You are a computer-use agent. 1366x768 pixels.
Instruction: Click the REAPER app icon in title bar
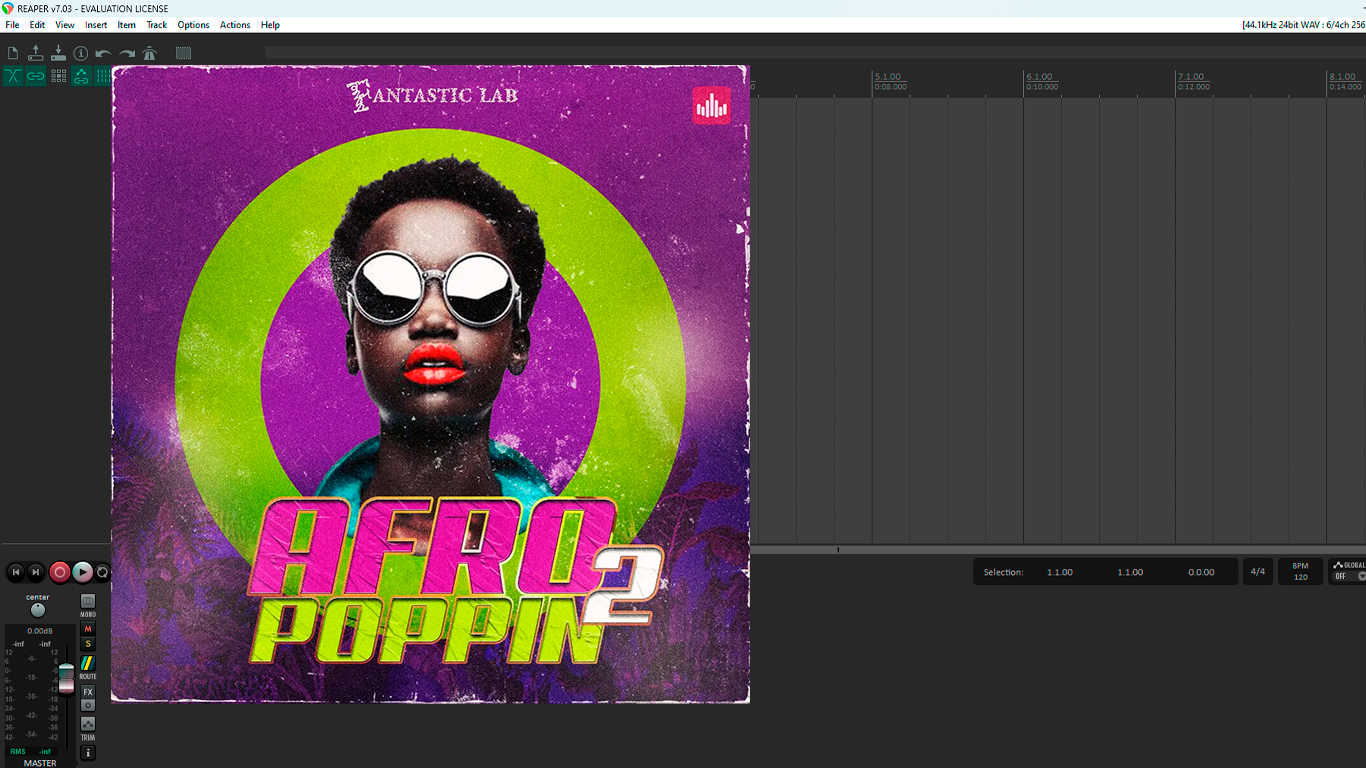pyautogui.click(x=8, y=8)
